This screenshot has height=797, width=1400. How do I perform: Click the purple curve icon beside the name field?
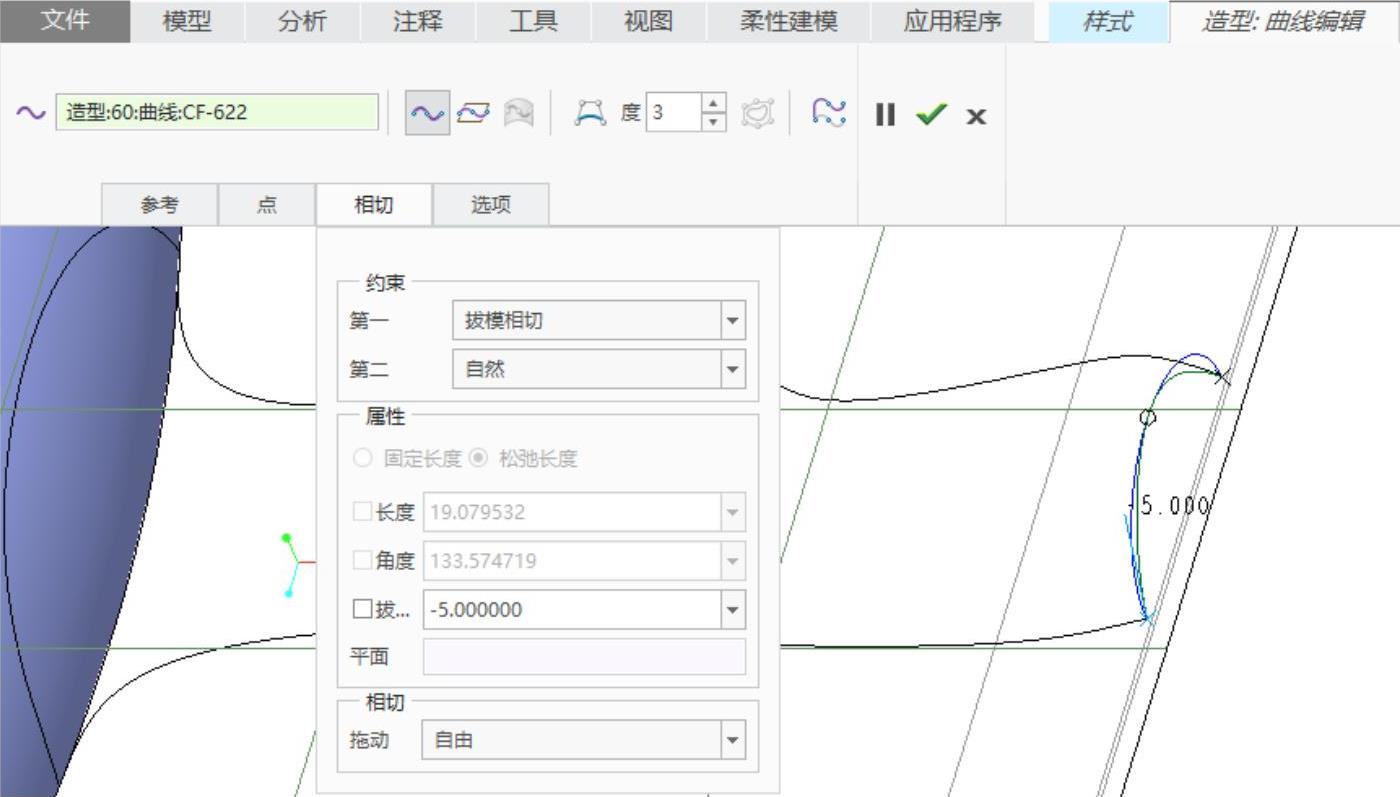point(31,113)
